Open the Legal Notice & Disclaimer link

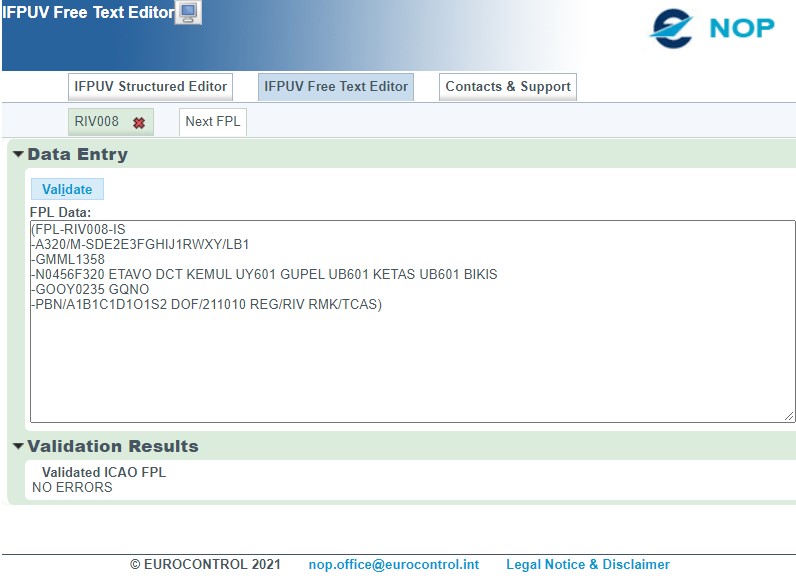[x=588, y=565]
